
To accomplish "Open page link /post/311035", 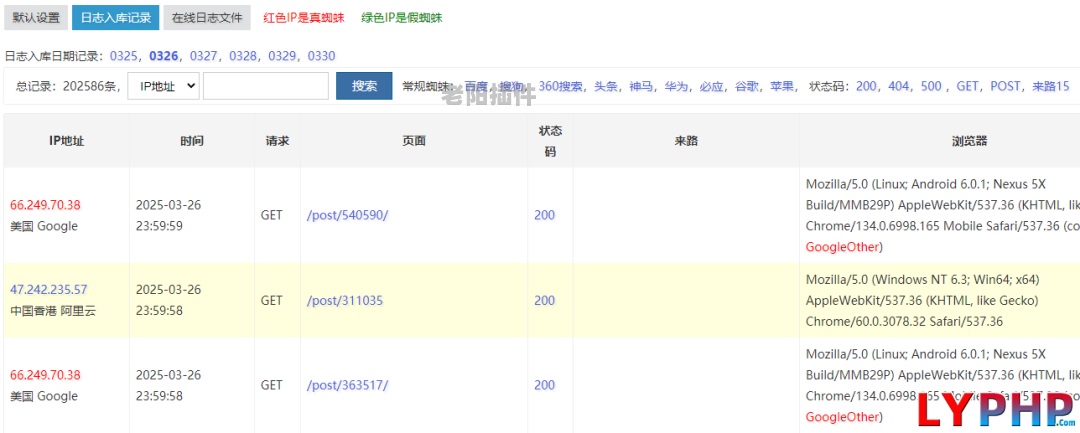I will (x=345, y=301).
